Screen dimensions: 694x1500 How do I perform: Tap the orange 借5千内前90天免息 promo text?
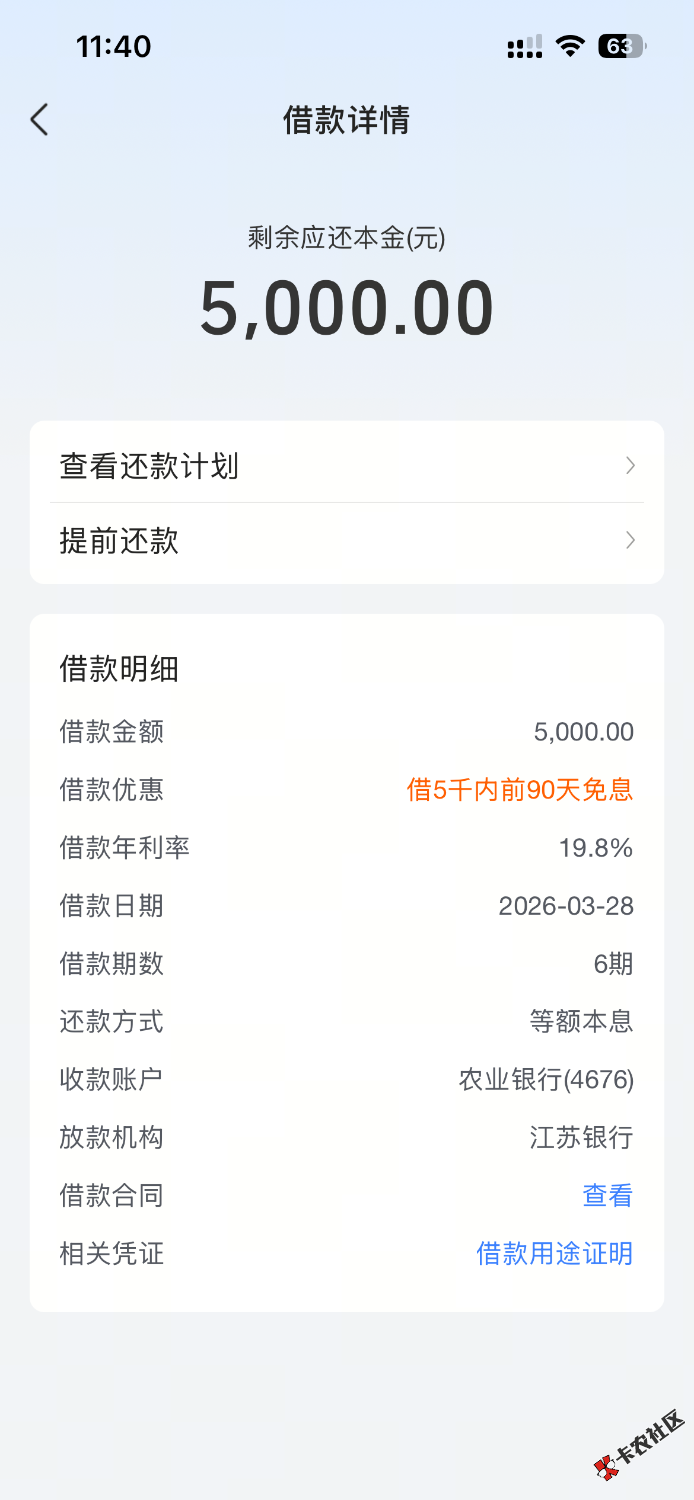pyautogui.click(x=520, y=790)
